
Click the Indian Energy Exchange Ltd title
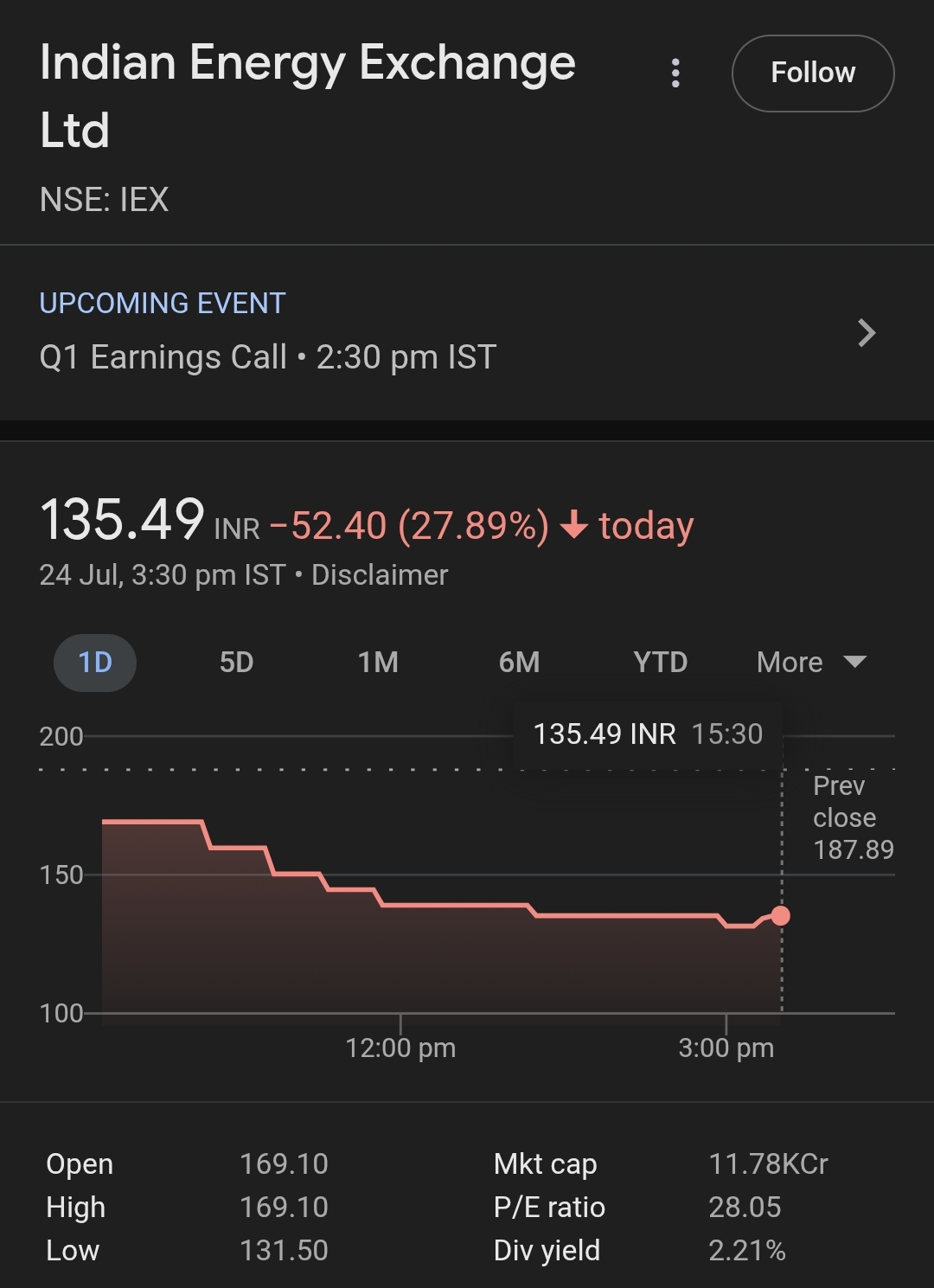[308, 96]
